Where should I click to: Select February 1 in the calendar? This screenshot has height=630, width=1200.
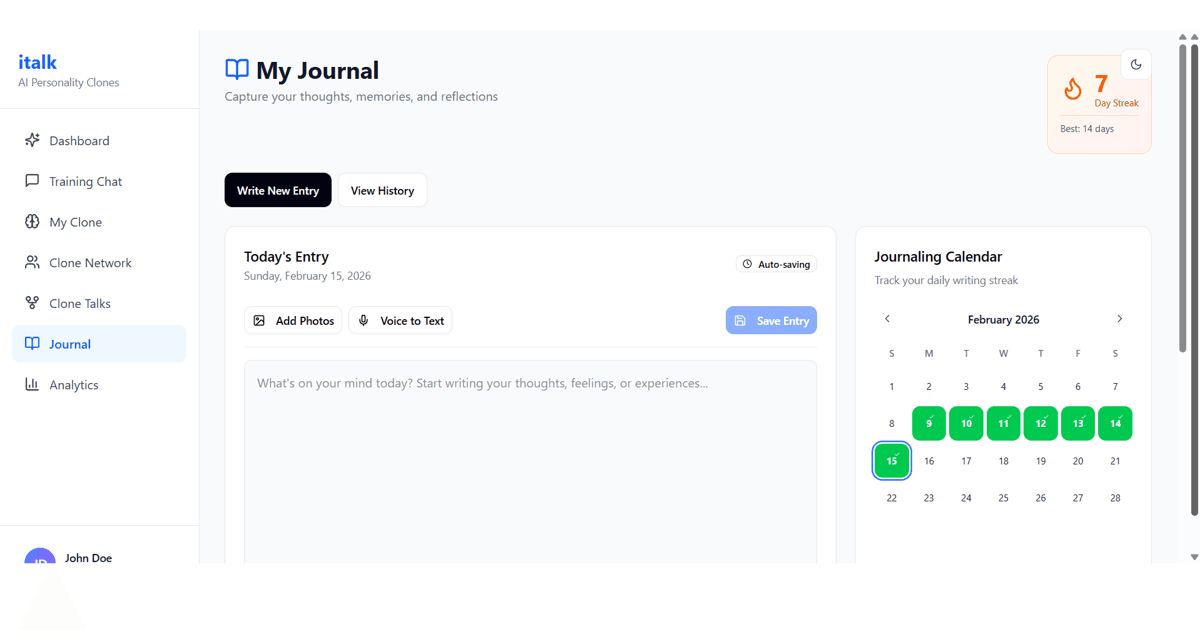click(892, 386)
